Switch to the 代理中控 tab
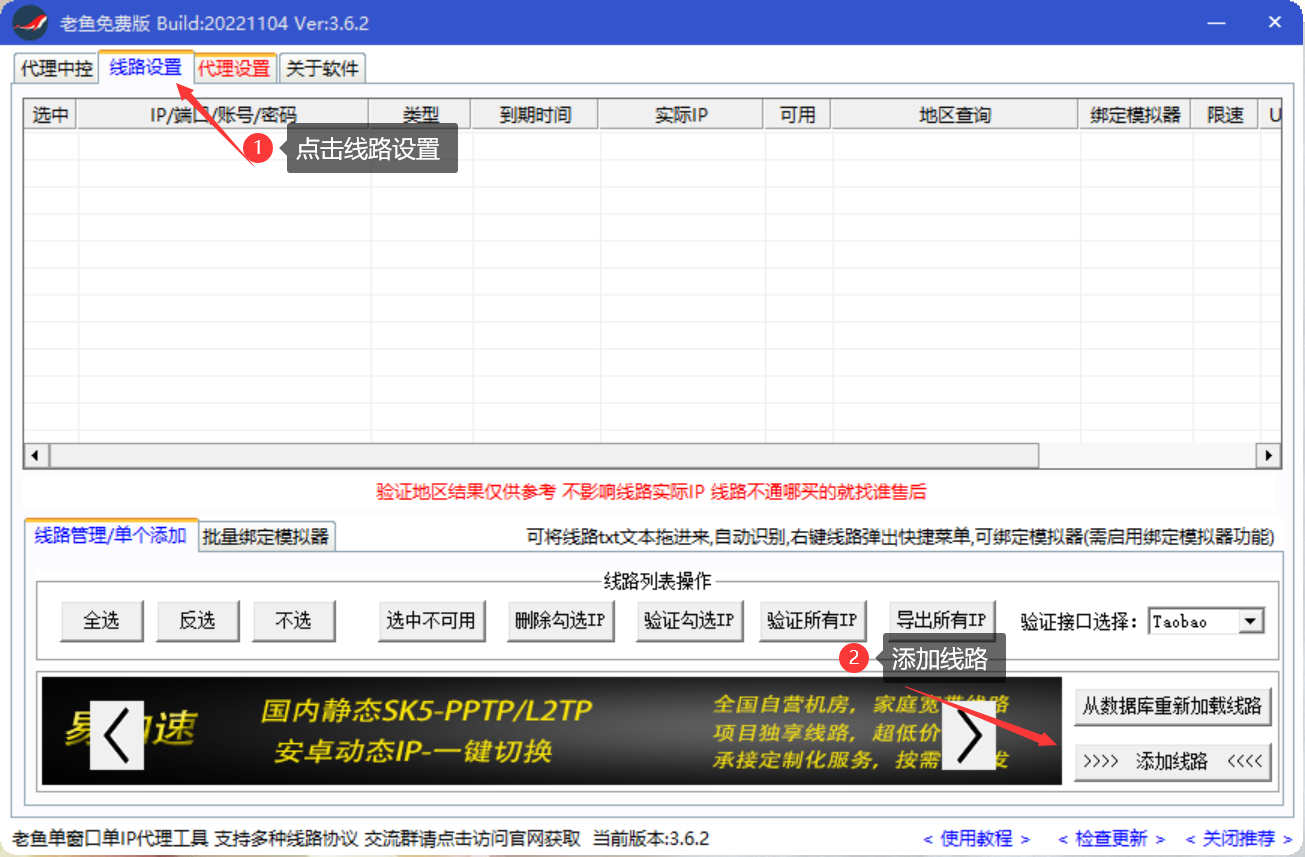 [x=57, y=68]
